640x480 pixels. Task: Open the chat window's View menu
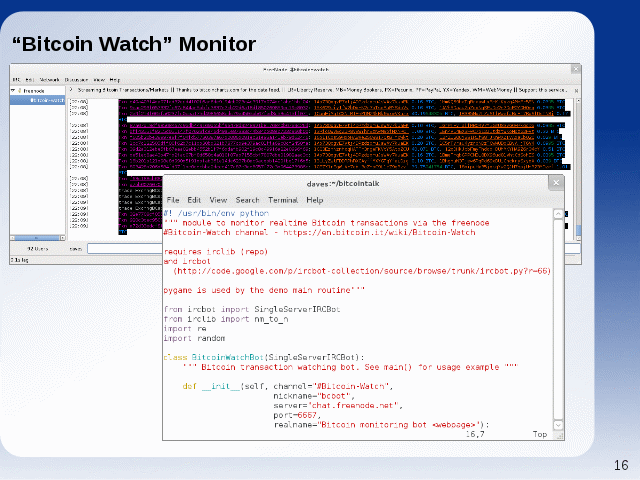click(x=99, y=80)
